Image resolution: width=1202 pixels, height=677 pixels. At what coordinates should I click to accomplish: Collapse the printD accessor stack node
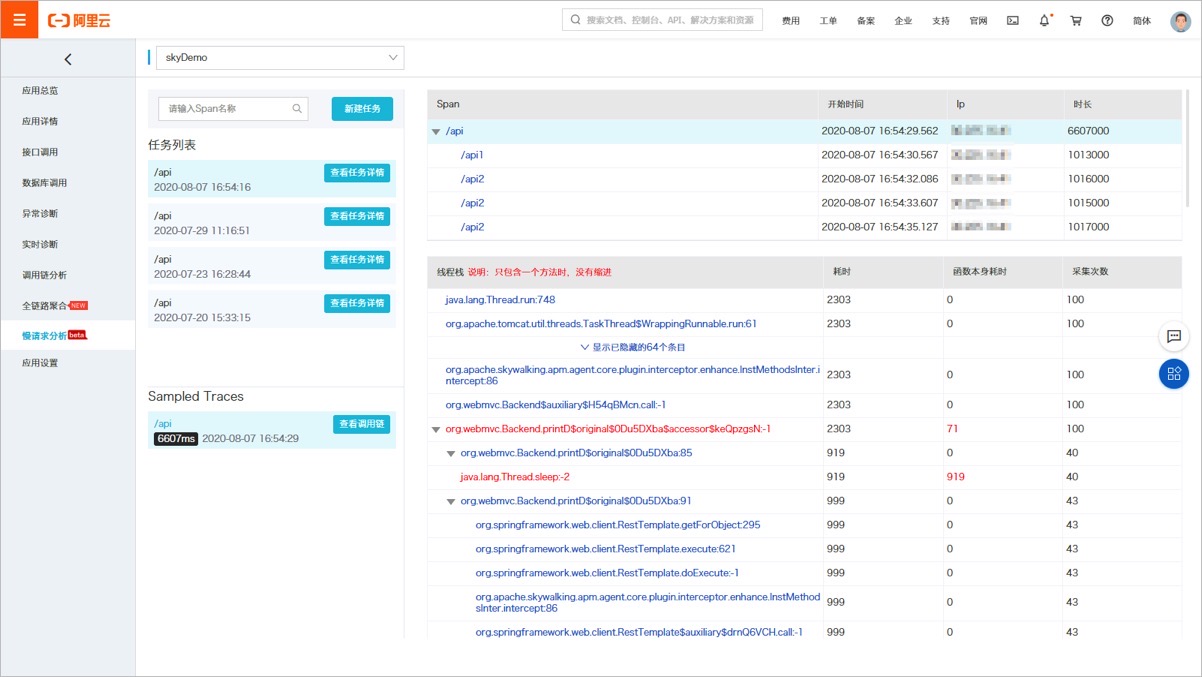pos(436,430)
